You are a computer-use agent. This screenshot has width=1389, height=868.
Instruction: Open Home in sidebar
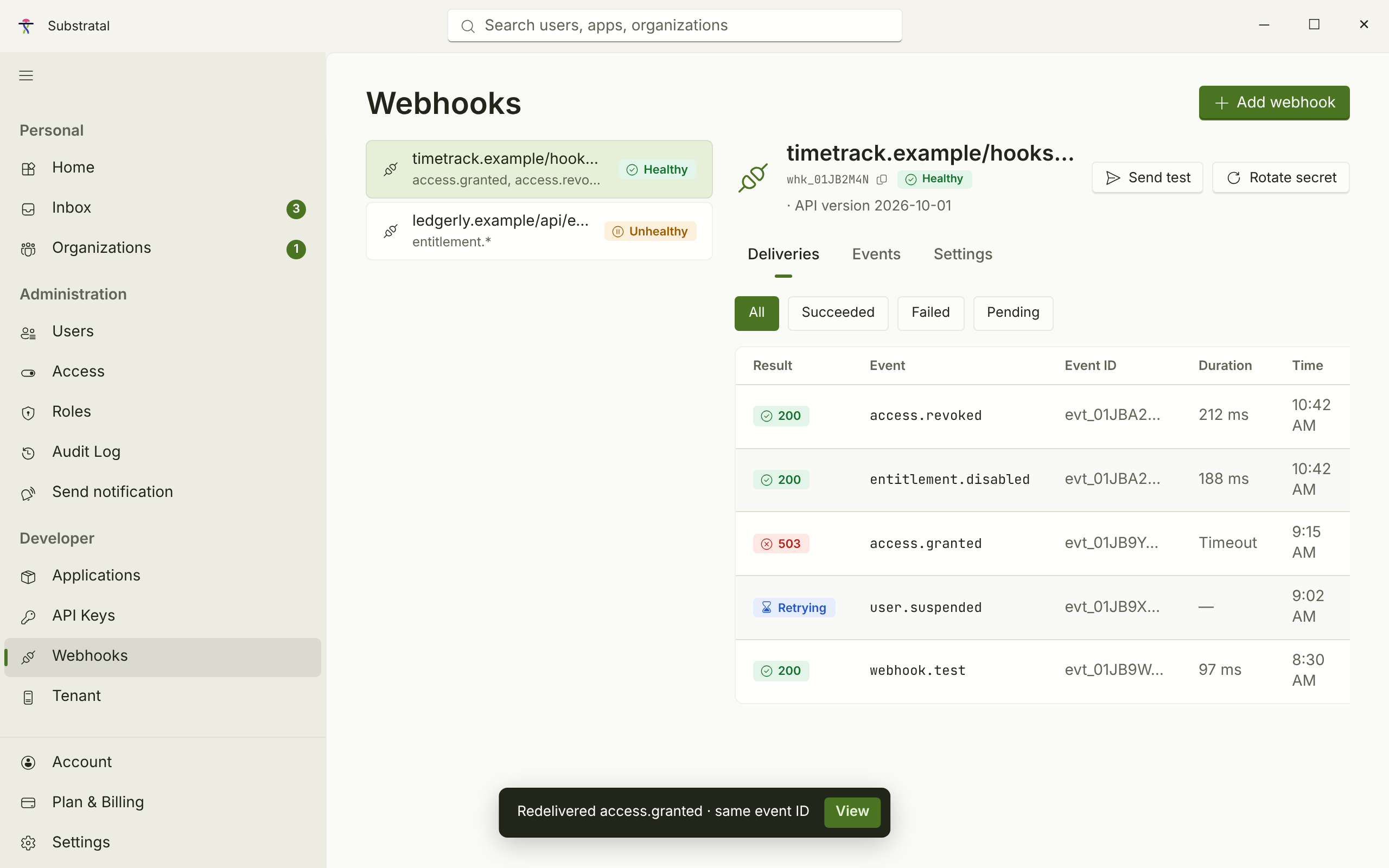(x=162, y=168)
